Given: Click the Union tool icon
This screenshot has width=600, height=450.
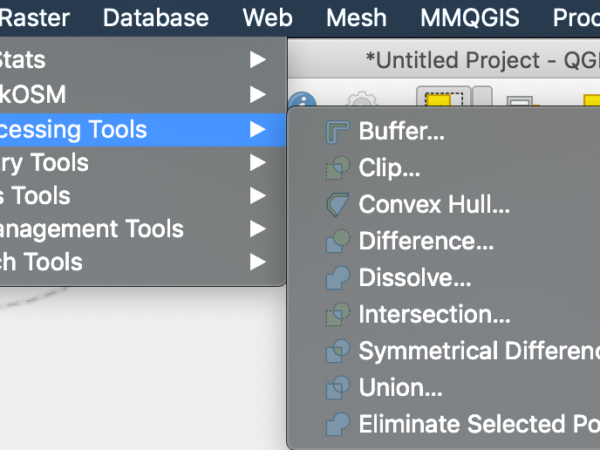Looking at the screenshot, I should (338, 388).
